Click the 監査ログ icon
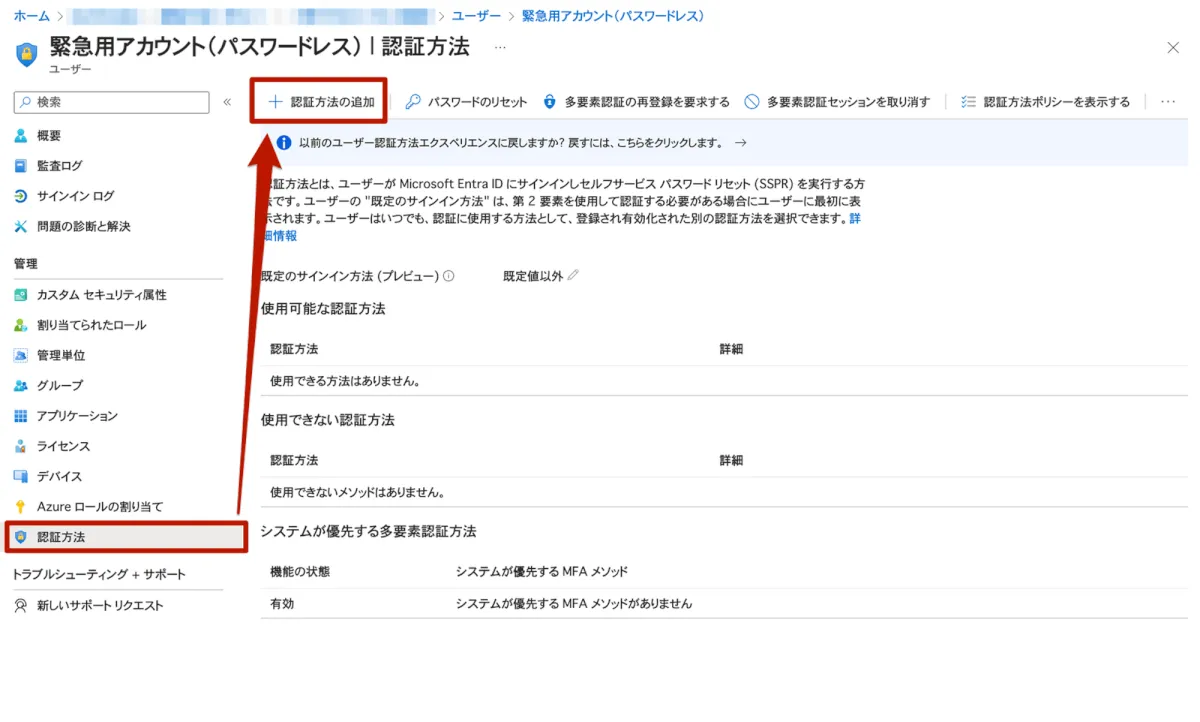The image size is (1200, 722). [x=21, y=166]
